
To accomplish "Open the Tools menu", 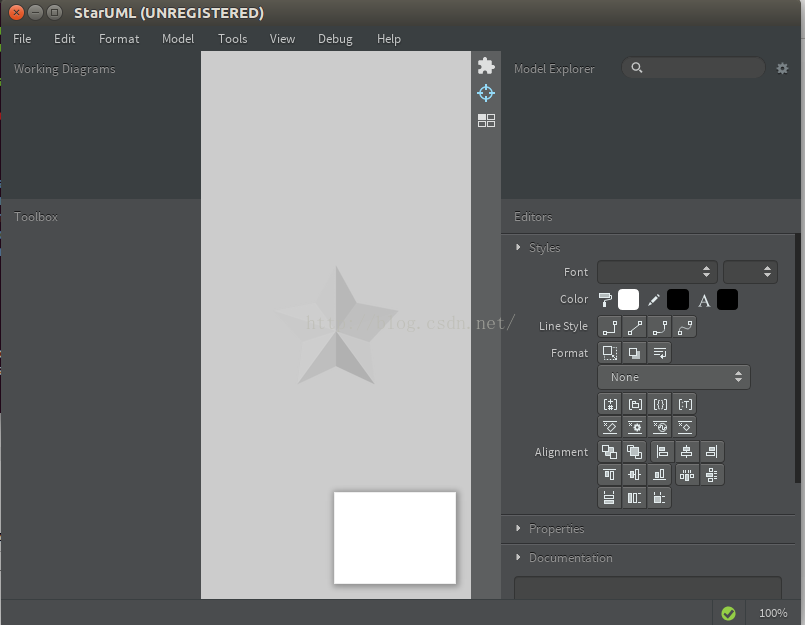I will pos(233,39).
